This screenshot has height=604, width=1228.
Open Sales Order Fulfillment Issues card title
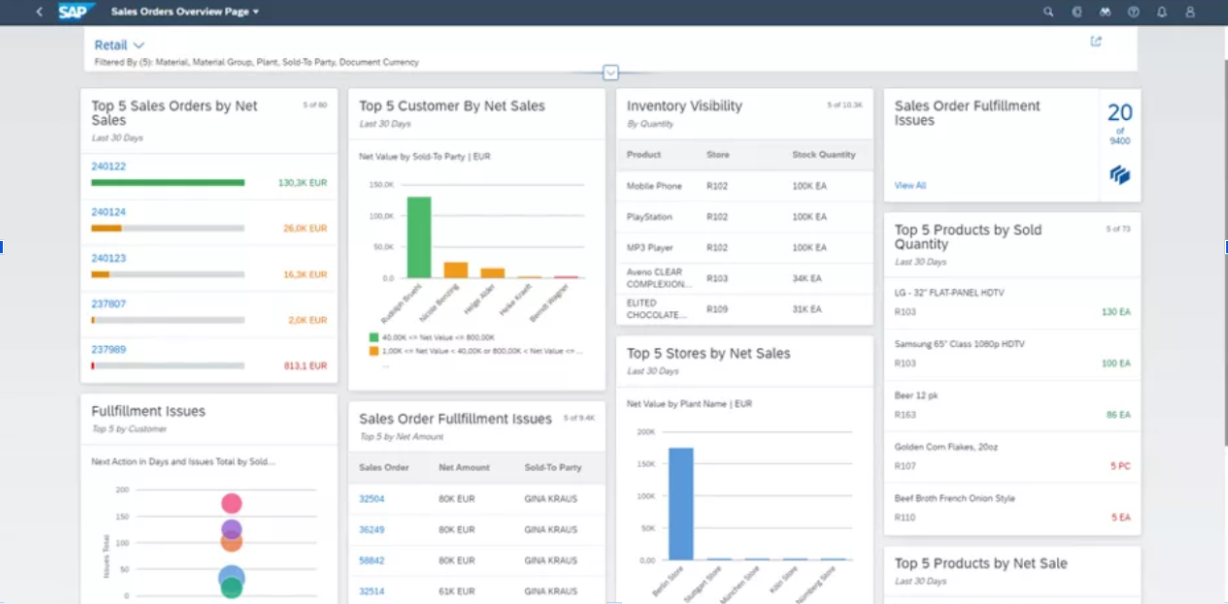tap(967, 113)
